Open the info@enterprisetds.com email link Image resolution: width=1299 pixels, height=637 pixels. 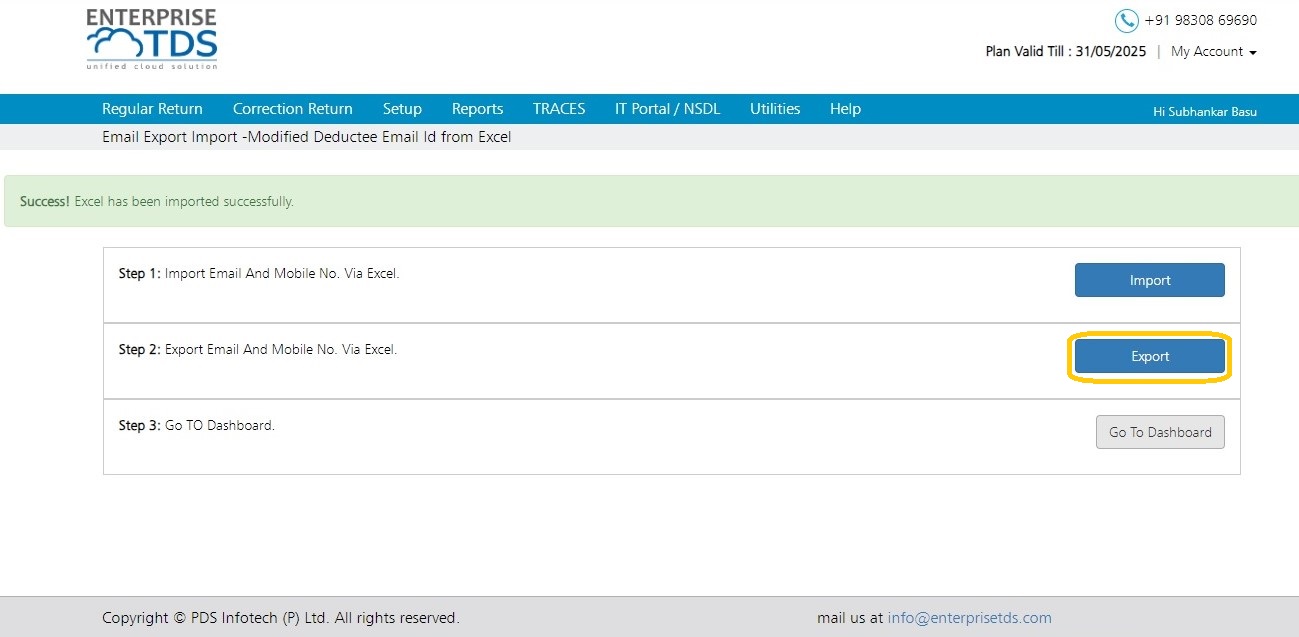pos(970,618)
